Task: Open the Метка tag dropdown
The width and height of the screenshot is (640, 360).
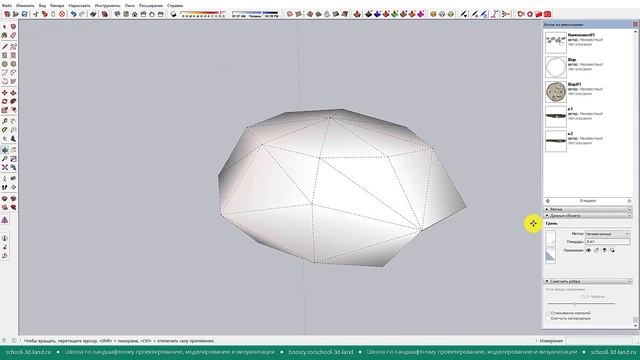Action: point(608,234)
